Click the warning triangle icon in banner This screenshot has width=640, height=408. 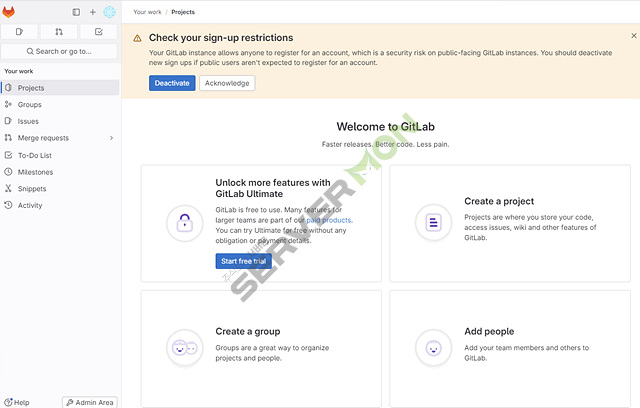pyautogui.click(x=137, y=38)
